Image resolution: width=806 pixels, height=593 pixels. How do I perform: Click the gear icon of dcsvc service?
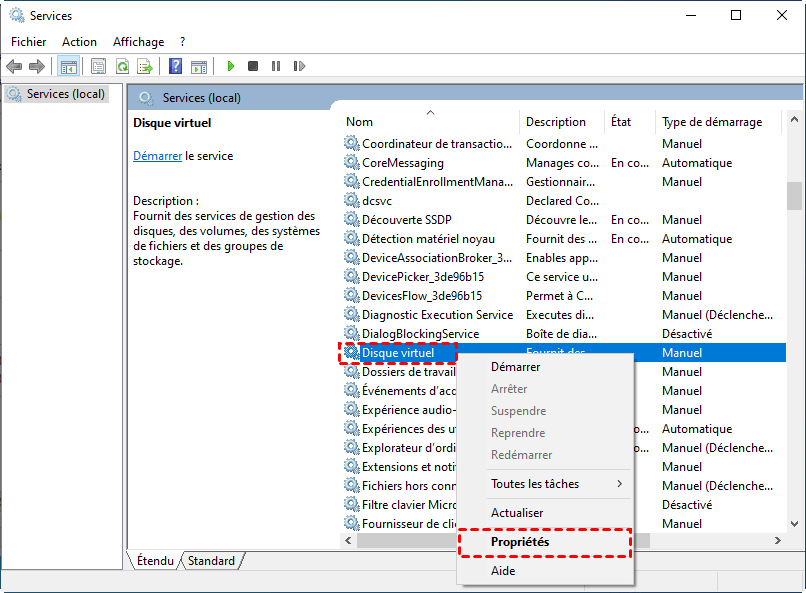[352, 201]
